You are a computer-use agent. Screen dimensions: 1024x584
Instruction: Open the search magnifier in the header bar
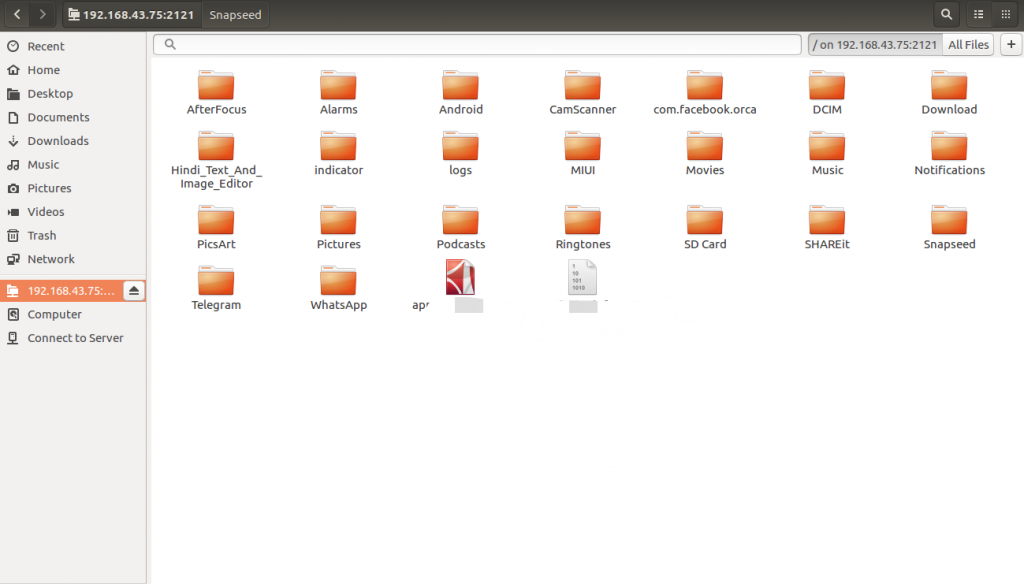point(946,14)
